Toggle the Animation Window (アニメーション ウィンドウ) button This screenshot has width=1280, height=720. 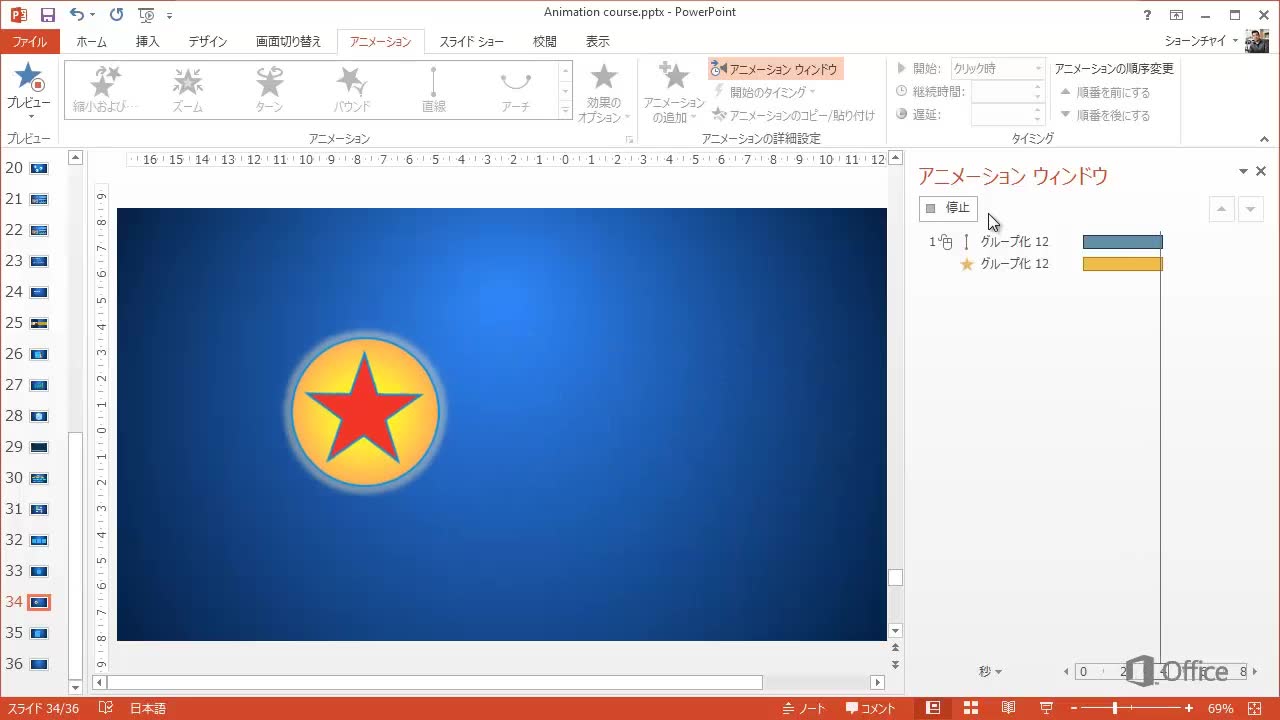pos(775,69)
